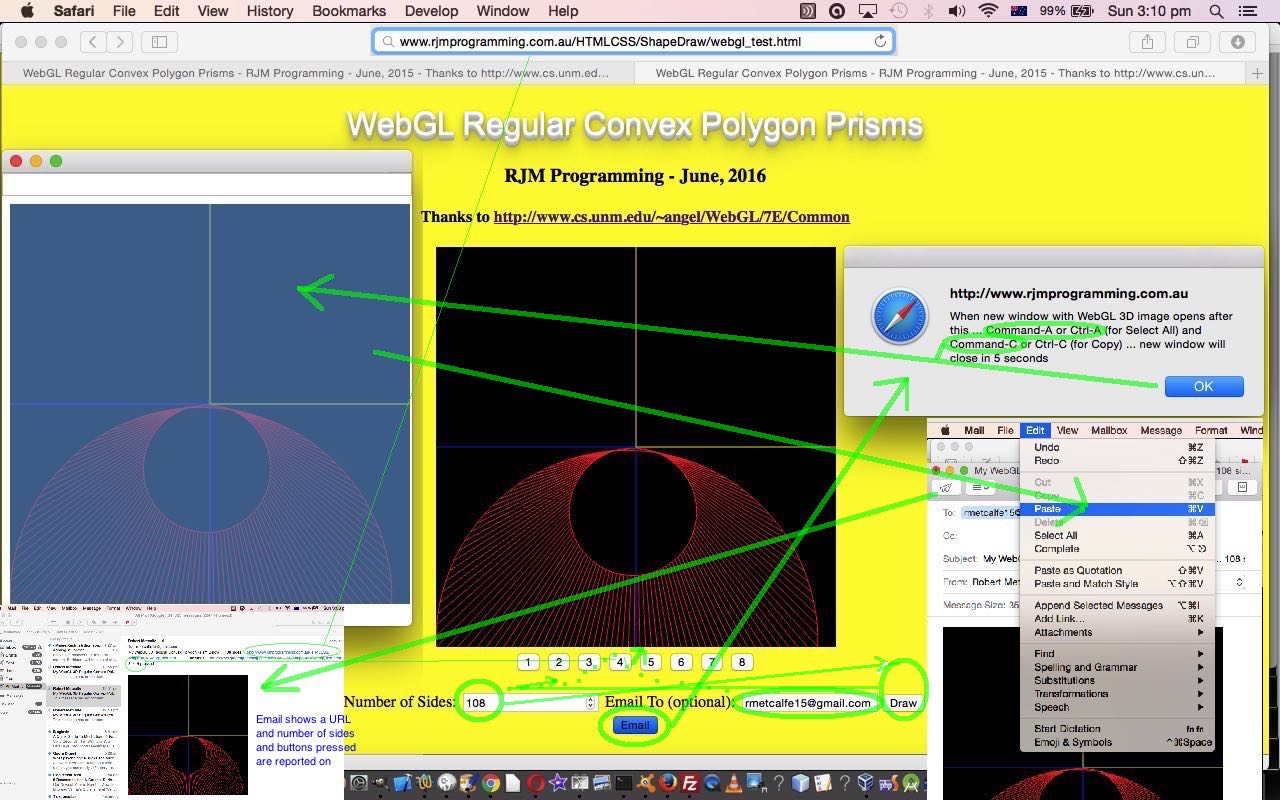
Task: Click the Email To input field
Action: [x=807, y=703]
